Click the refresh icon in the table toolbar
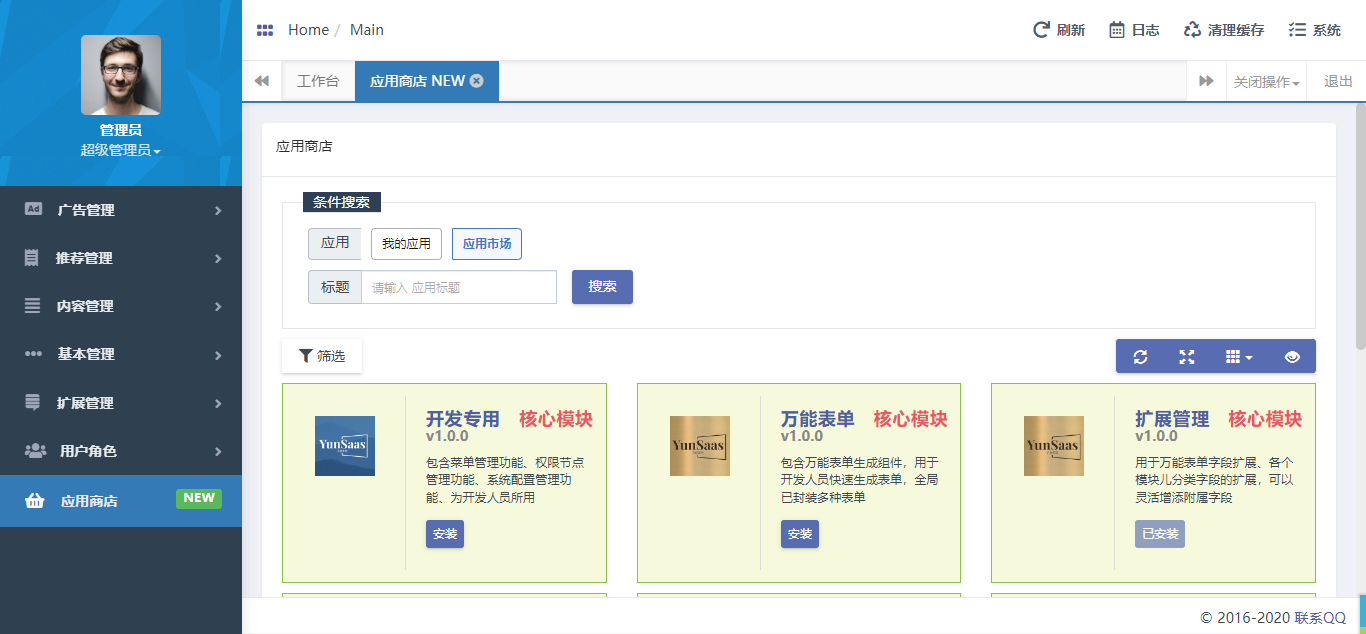Image resolution: width=1366 pixels, height=634 pixels. point(1140,357)
